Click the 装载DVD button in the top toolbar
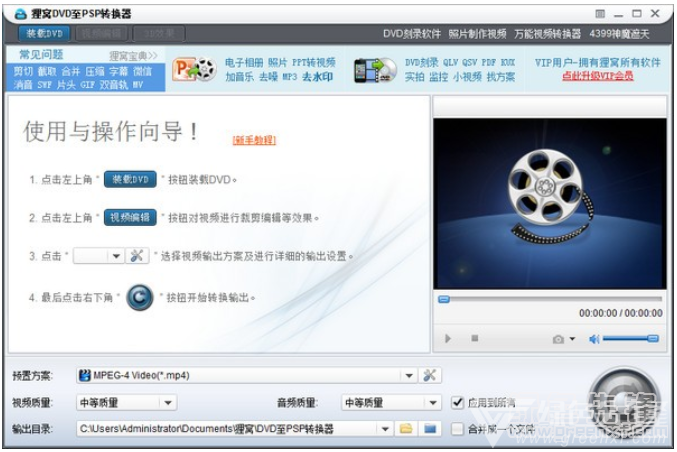The image size is (677, 452). (x=44, y=33)
